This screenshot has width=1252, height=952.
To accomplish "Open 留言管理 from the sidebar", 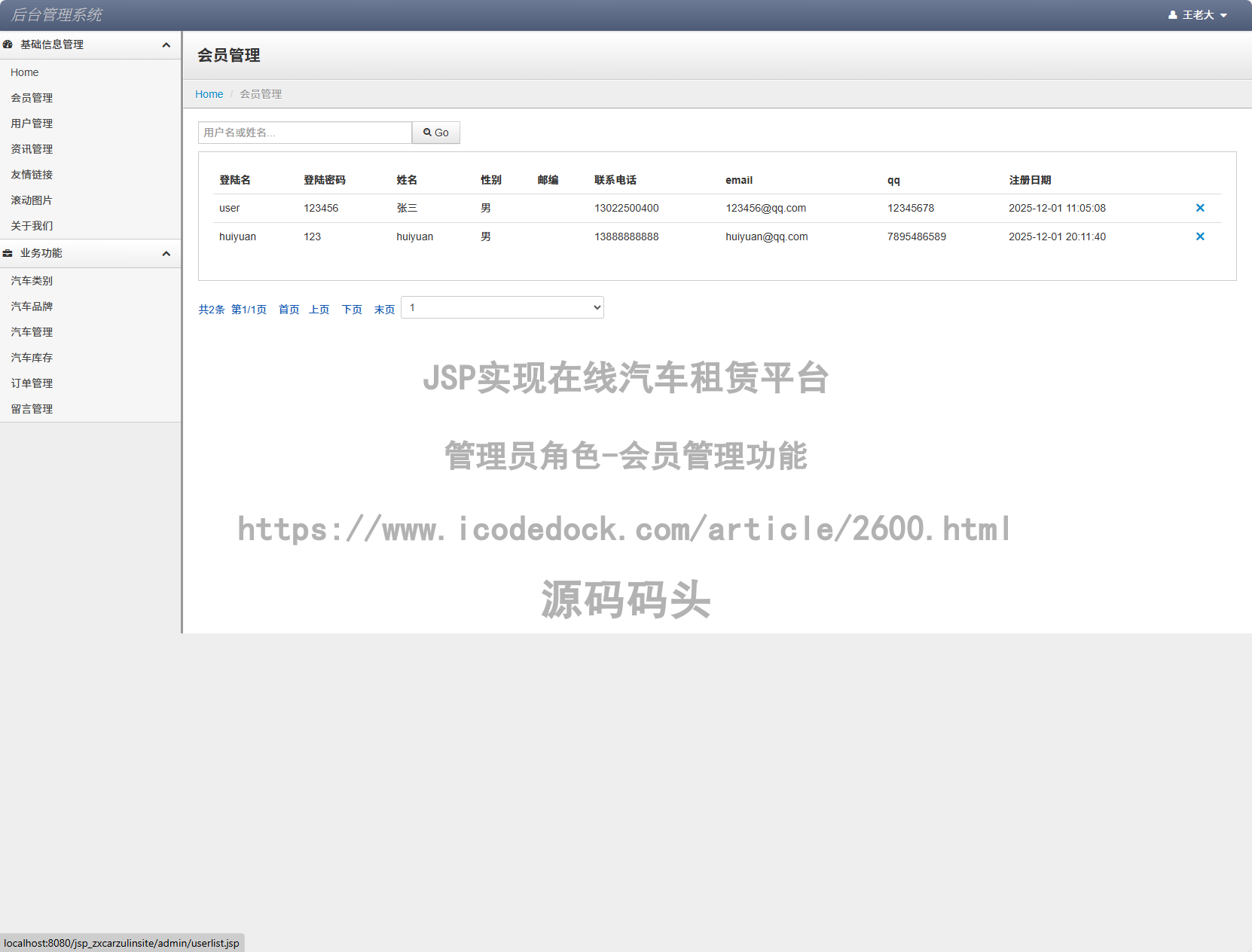I will tap(32, 408).
